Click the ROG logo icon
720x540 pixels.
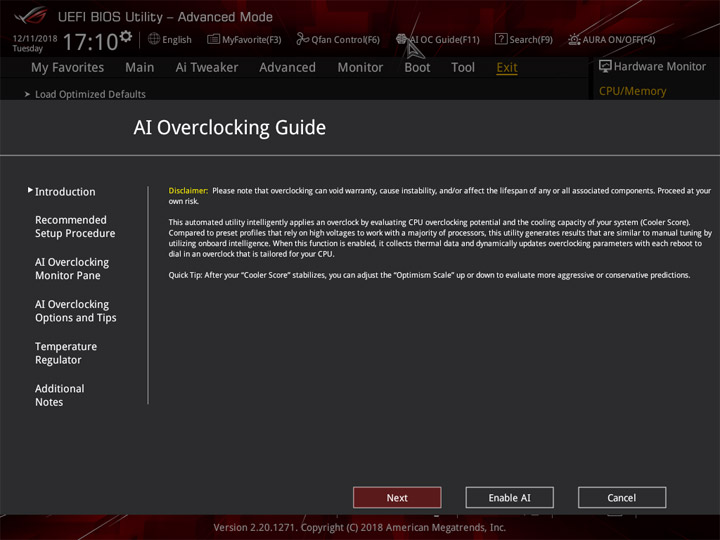point(30,16)
